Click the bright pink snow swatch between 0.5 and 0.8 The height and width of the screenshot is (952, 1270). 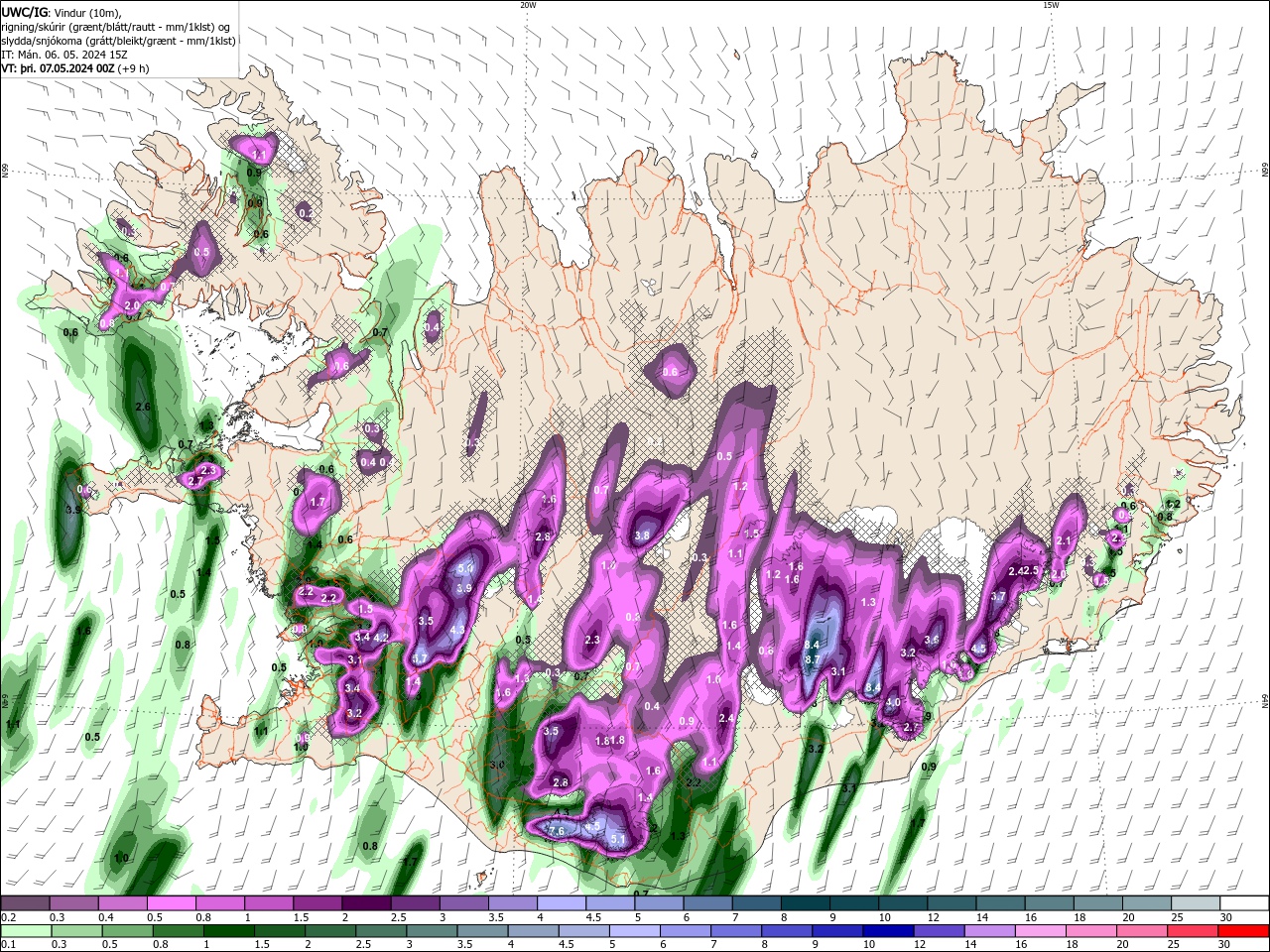click(172, 903)
